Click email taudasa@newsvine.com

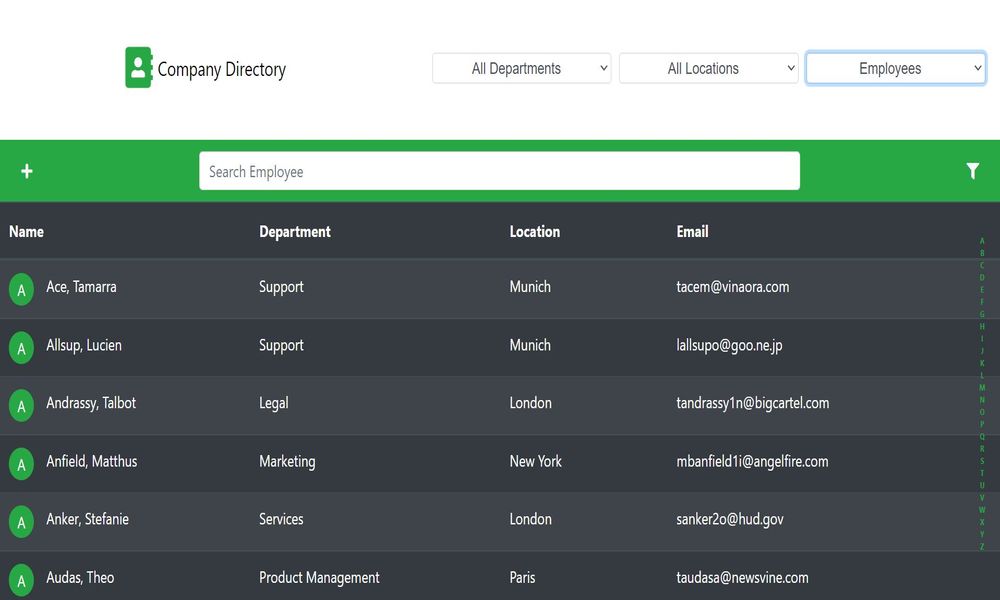coord(742,577)
